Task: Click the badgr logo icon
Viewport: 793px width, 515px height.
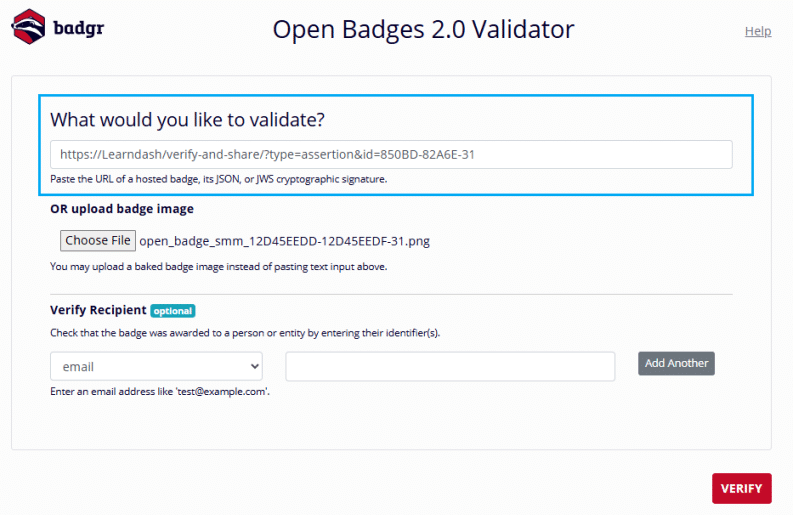Action: click(28, 26)
